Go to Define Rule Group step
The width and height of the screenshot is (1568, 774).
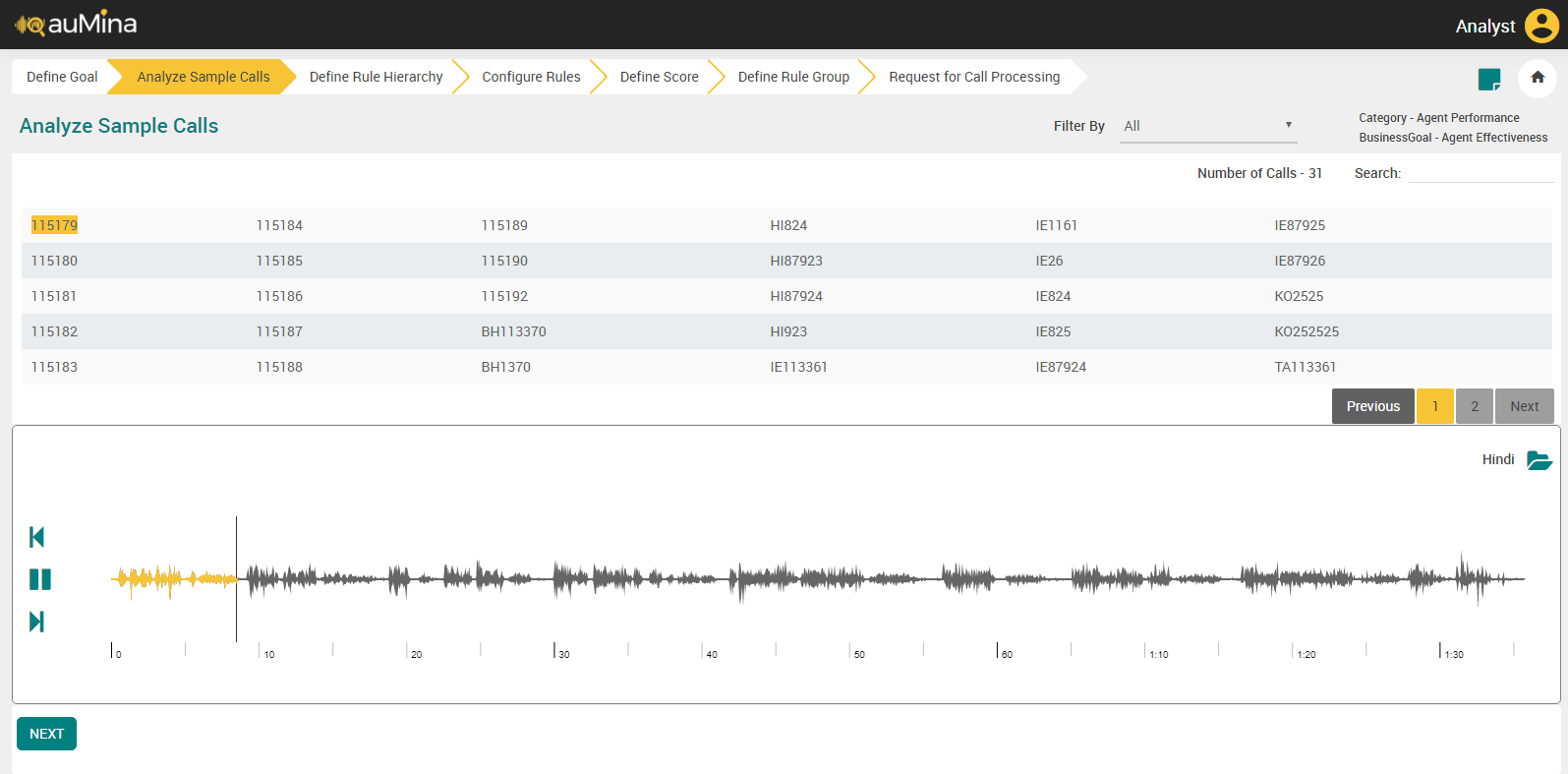point(793,77)
